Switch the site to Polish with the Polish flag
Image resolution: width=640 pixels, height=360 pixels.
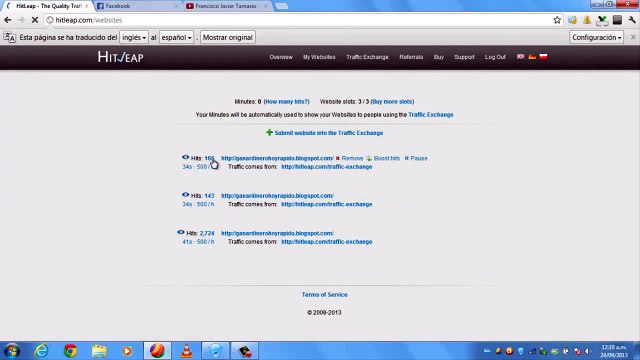543,57
